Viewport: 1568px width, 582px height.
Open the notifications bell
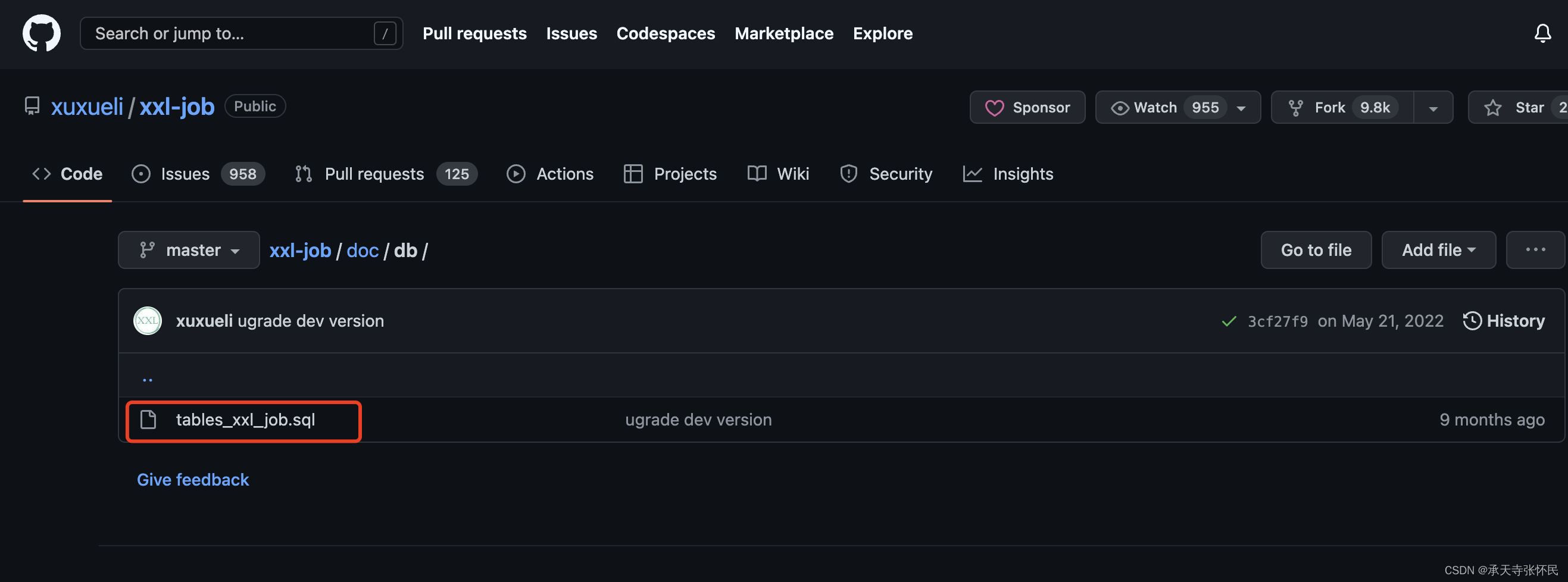click(1542, 33)
